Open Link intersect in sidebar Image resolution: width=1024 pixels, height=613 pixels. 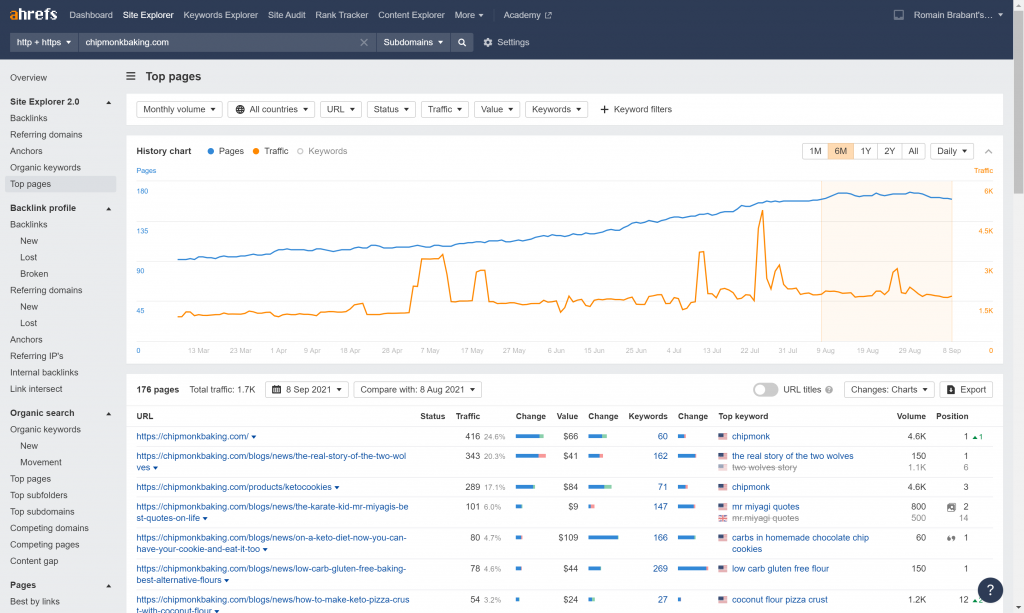click(37, 389)
